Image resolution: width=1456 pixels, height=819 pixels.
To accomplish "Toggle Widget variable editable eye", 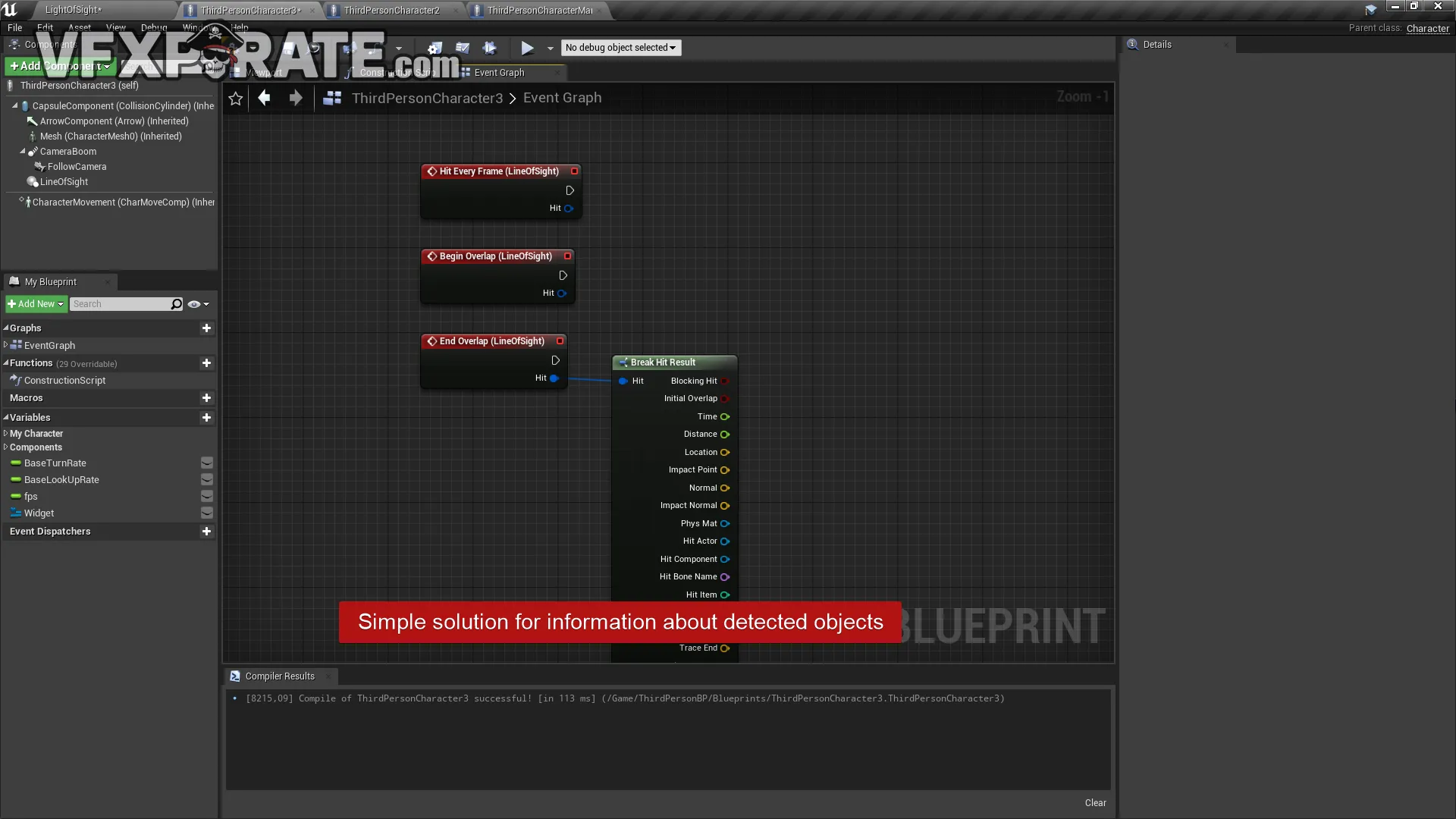I will [206, 513].
